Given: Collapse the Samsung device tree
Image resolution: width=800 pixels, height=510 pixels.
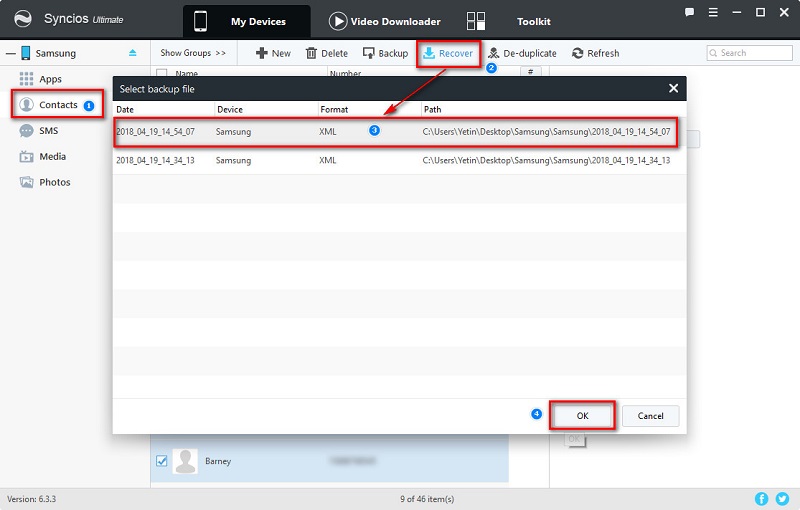Looking at the screenshot, I should tap(10, 53).
